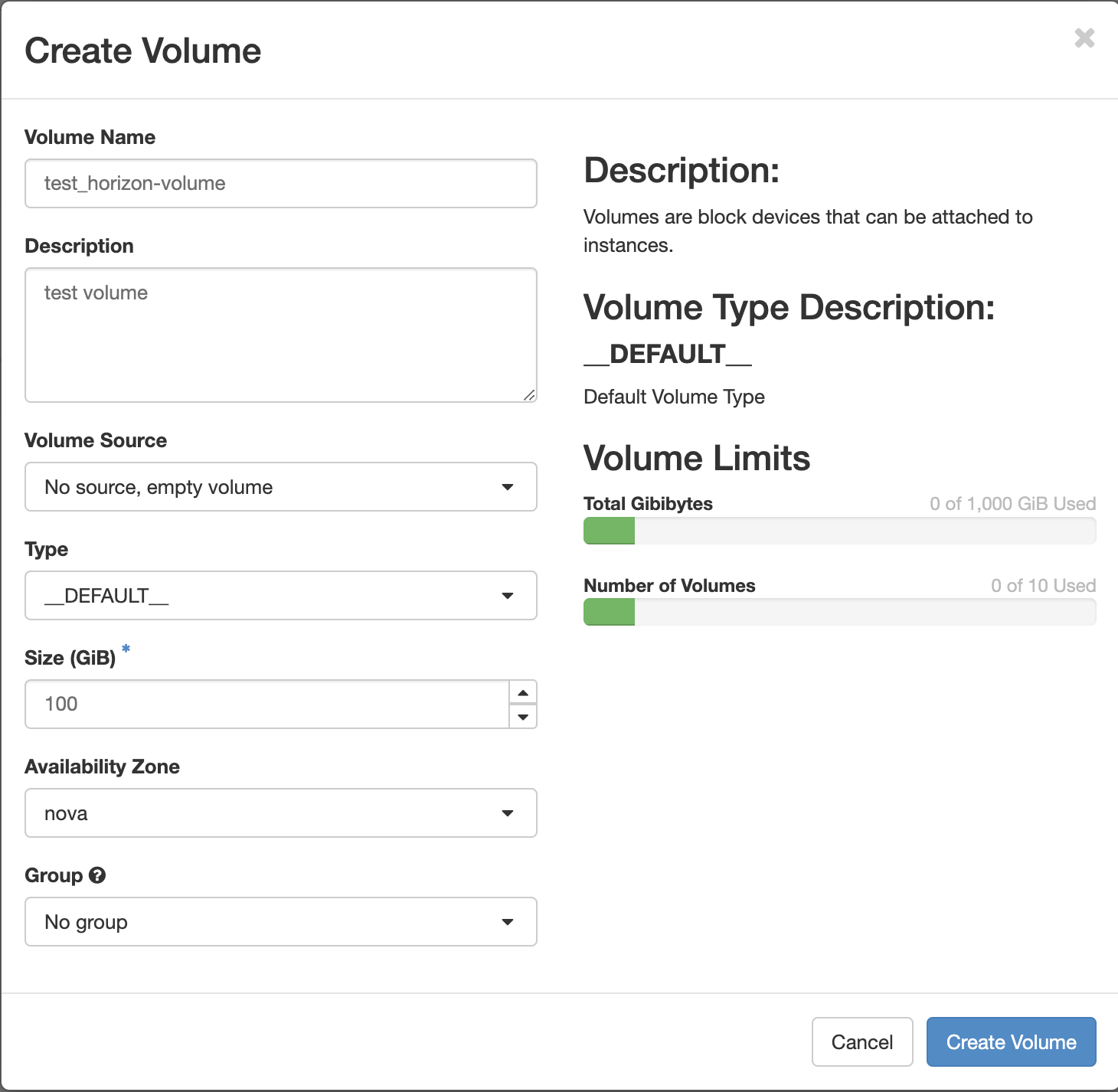1118x1092 pixels.
Task: Click the Total Gibibytes usage bar
Action: [x=839, y=531]
